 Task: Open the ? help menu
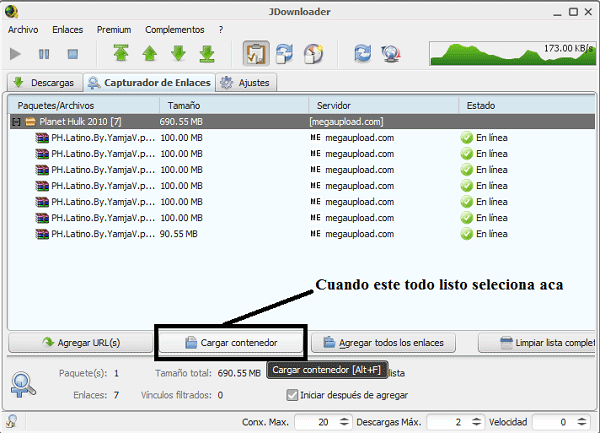pyautogui.click(x=221, y=29)
